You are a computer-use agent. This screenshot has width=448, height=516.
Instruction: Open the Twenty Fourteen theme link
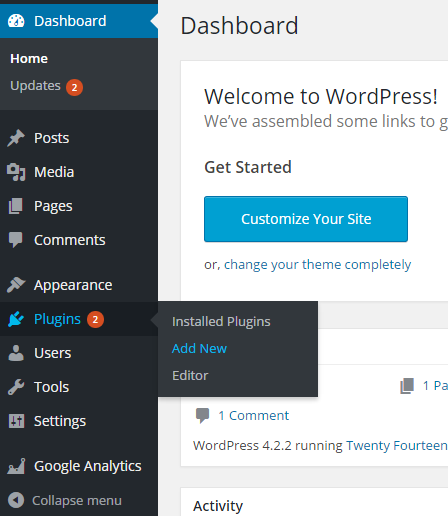[397, 446]
